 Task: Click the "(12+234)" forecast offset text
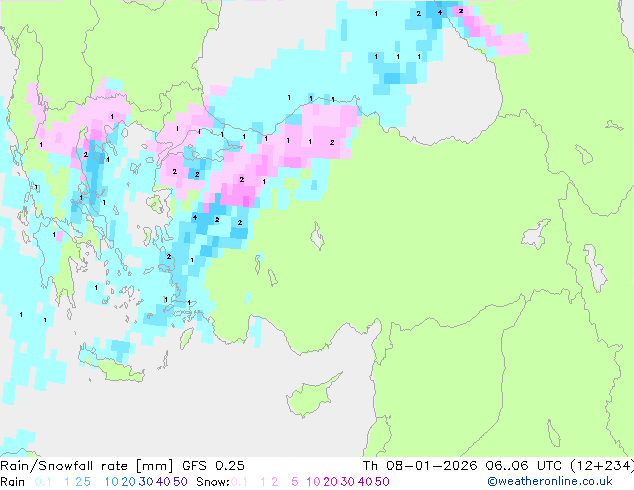[x=602, y=466]
